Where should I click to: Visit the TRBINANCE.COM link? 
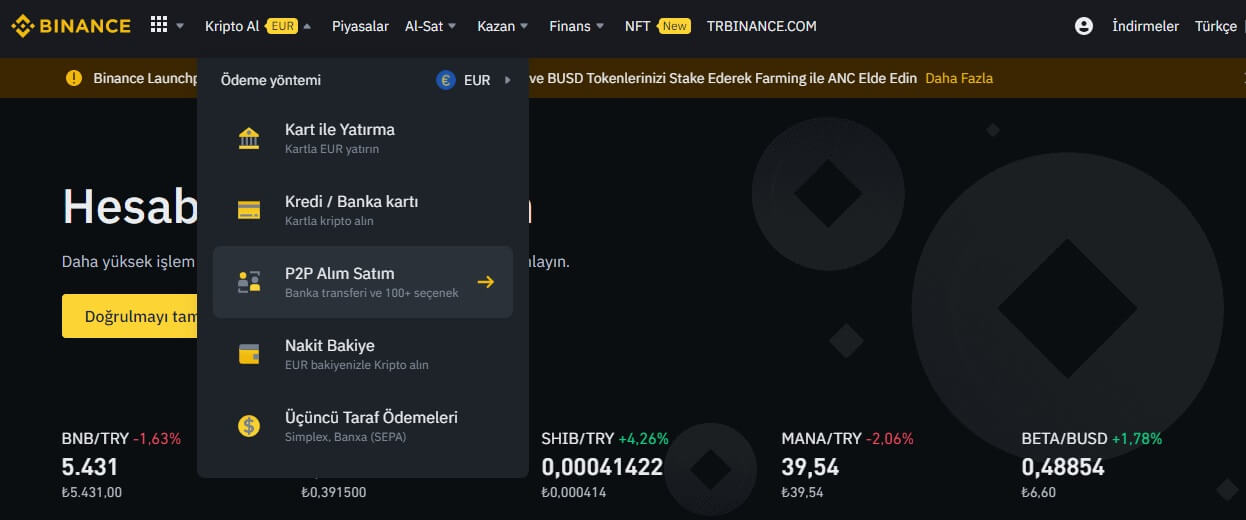click(x=762, y=26)
